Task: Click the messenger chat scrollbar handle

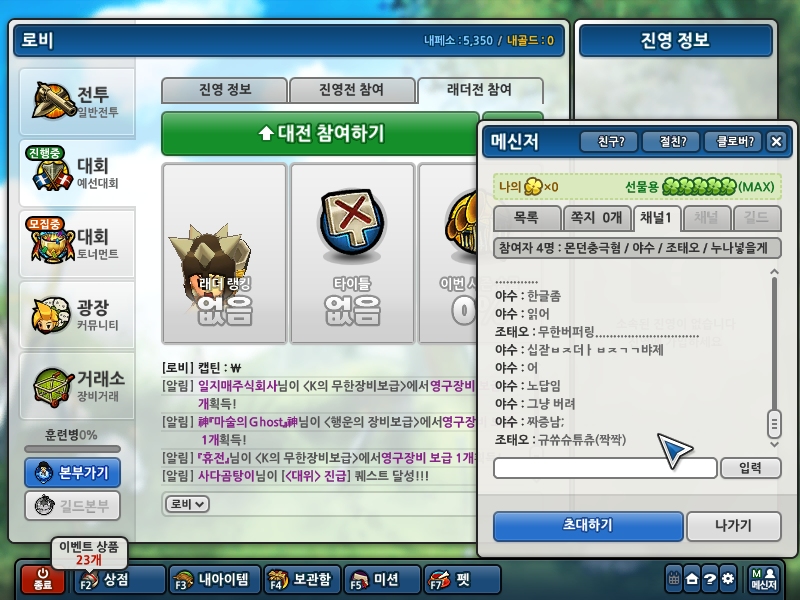Action: tap(774, 423)
